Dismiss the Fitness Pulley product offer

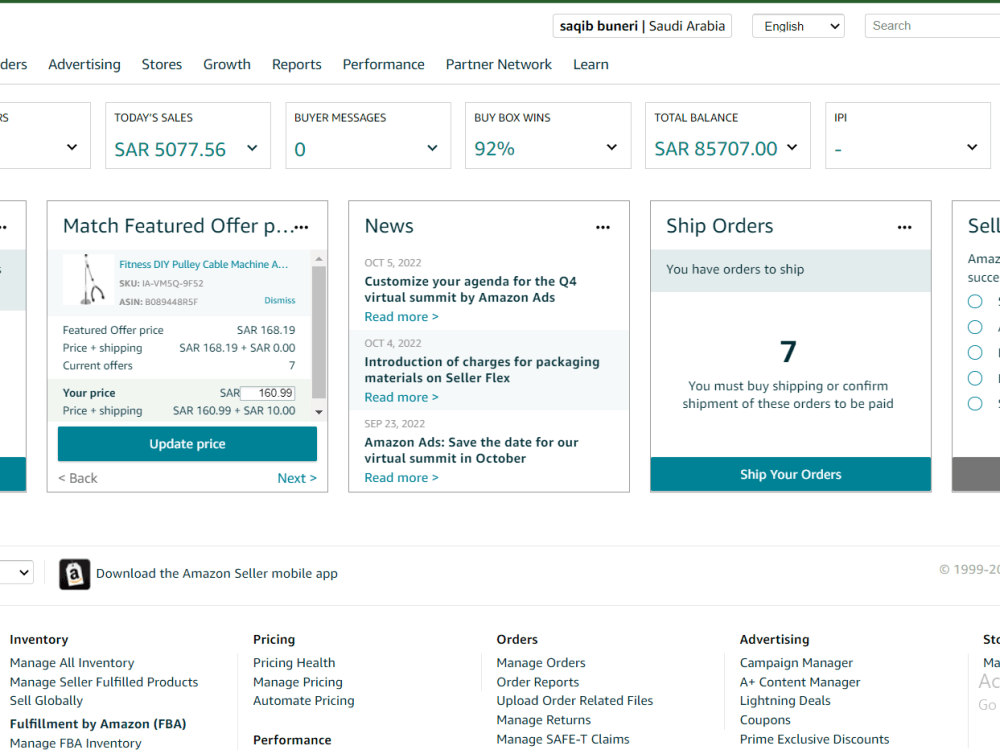(280, 300)
